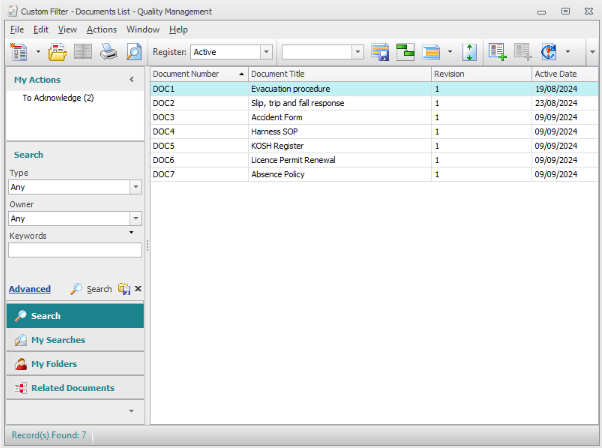Select the Licence Permit Renewal title
The image size is (602, 448).
(293, 160)
